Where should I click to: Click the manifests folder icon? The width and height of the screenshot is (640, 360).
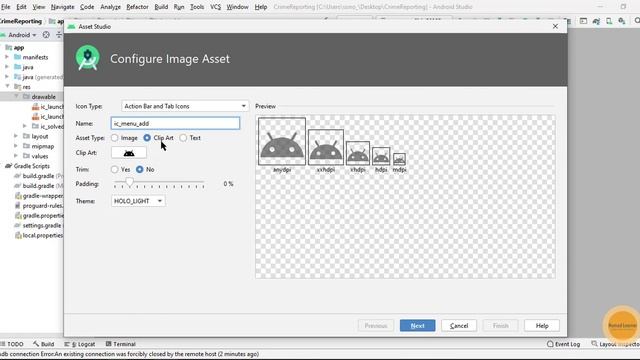point(18,57)
